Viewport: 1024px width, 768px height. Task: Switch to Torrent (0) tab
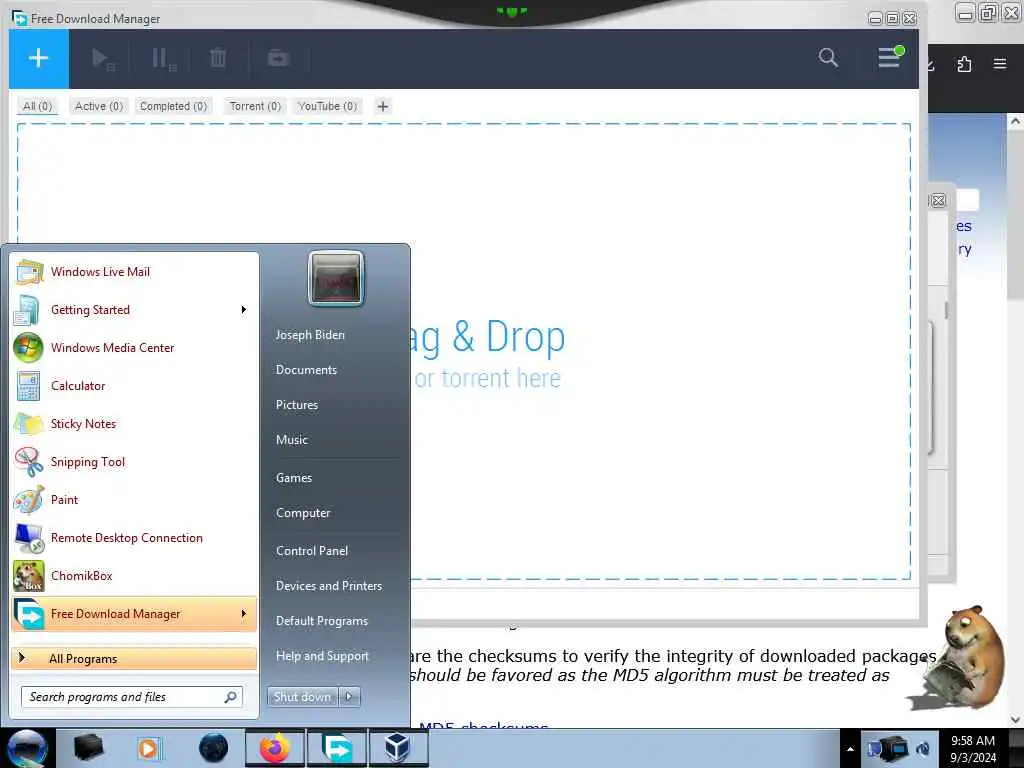(255, 106)
